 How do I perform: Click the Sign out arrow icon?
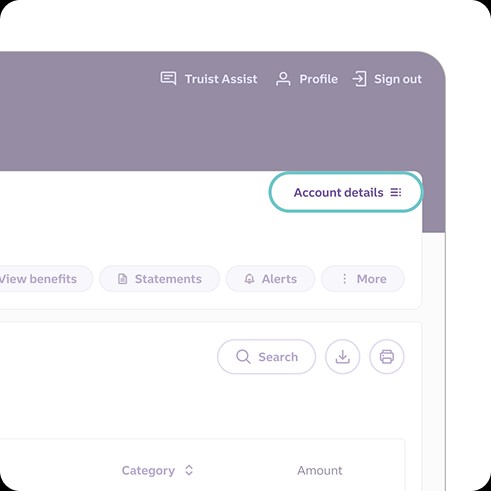359,79
